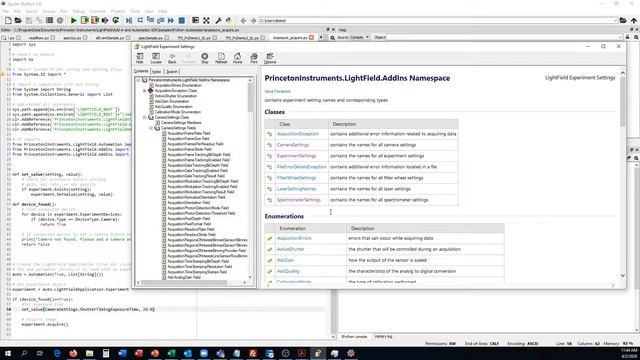Open Preferences via the wrench icon

218,20
